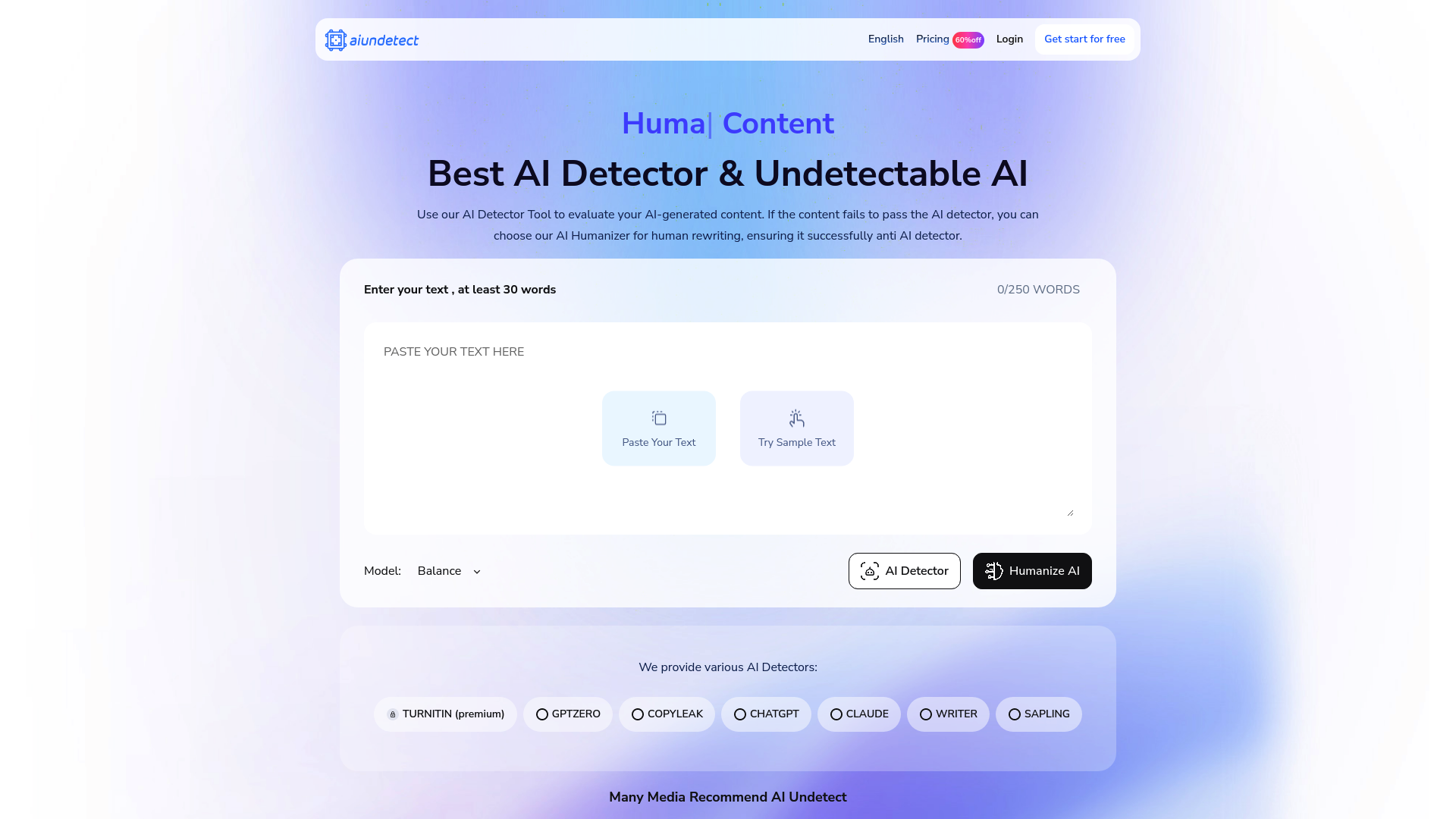Image resolution: width=1456 pixels, height=819 pixels.
Task: Select the SAPLING detector radio button
Action: pyautogui.click(x=1014, y=714)
